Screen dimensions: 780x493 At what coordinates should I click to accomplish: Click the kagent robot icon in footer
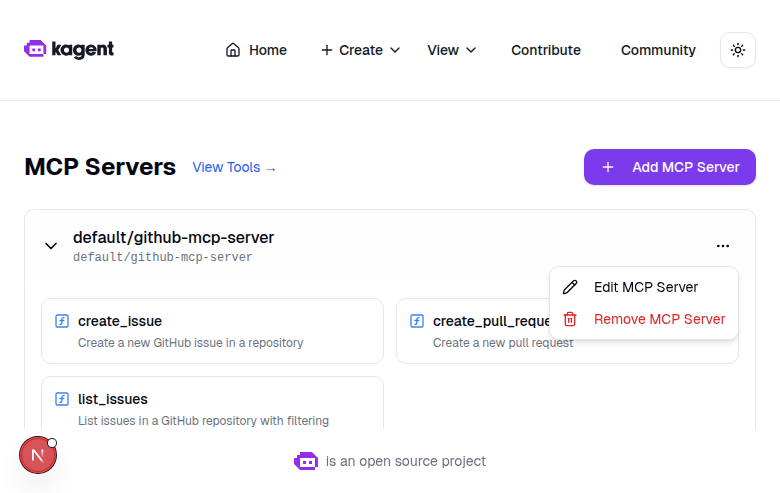point(306,461)
